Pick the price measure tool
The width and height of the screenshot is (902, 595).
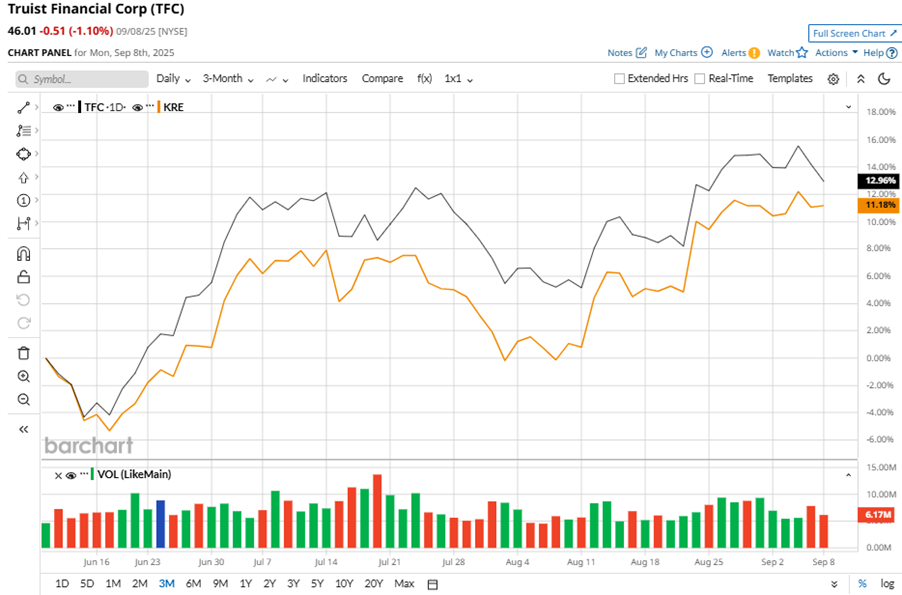click(x=23, y=223)
